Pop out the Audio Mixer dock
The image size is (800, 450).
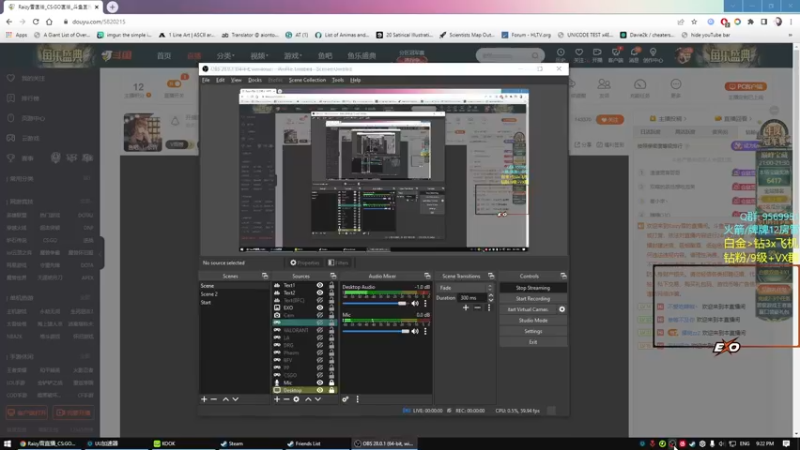(x=427, y=276)
